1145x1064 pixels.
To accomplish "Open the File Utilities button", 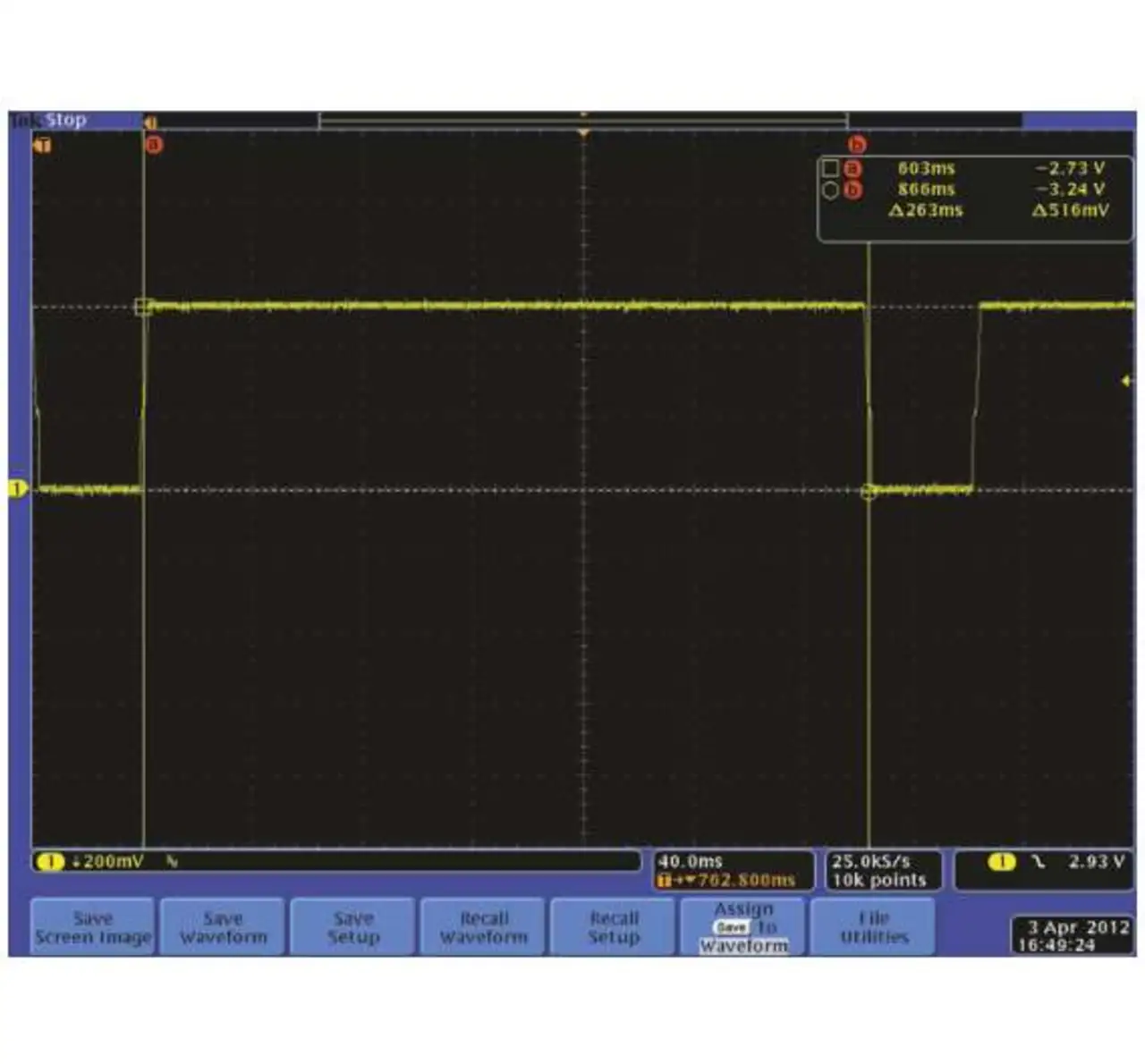I will (873, 927).
